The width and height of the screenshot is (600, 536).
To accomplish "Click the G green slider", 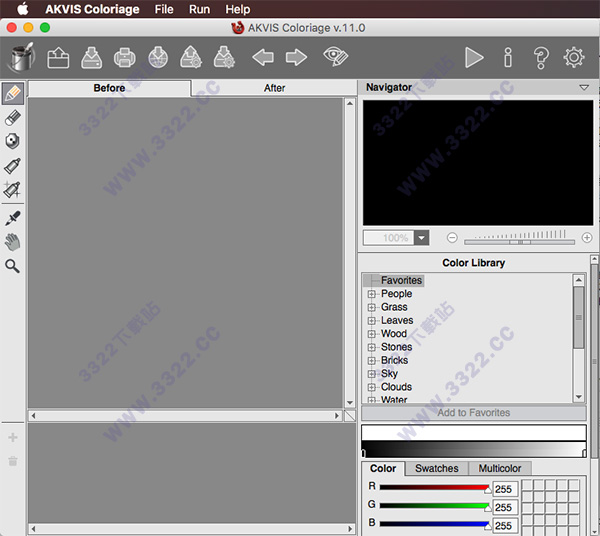I will pyautogui.click(x=434, y=506).
